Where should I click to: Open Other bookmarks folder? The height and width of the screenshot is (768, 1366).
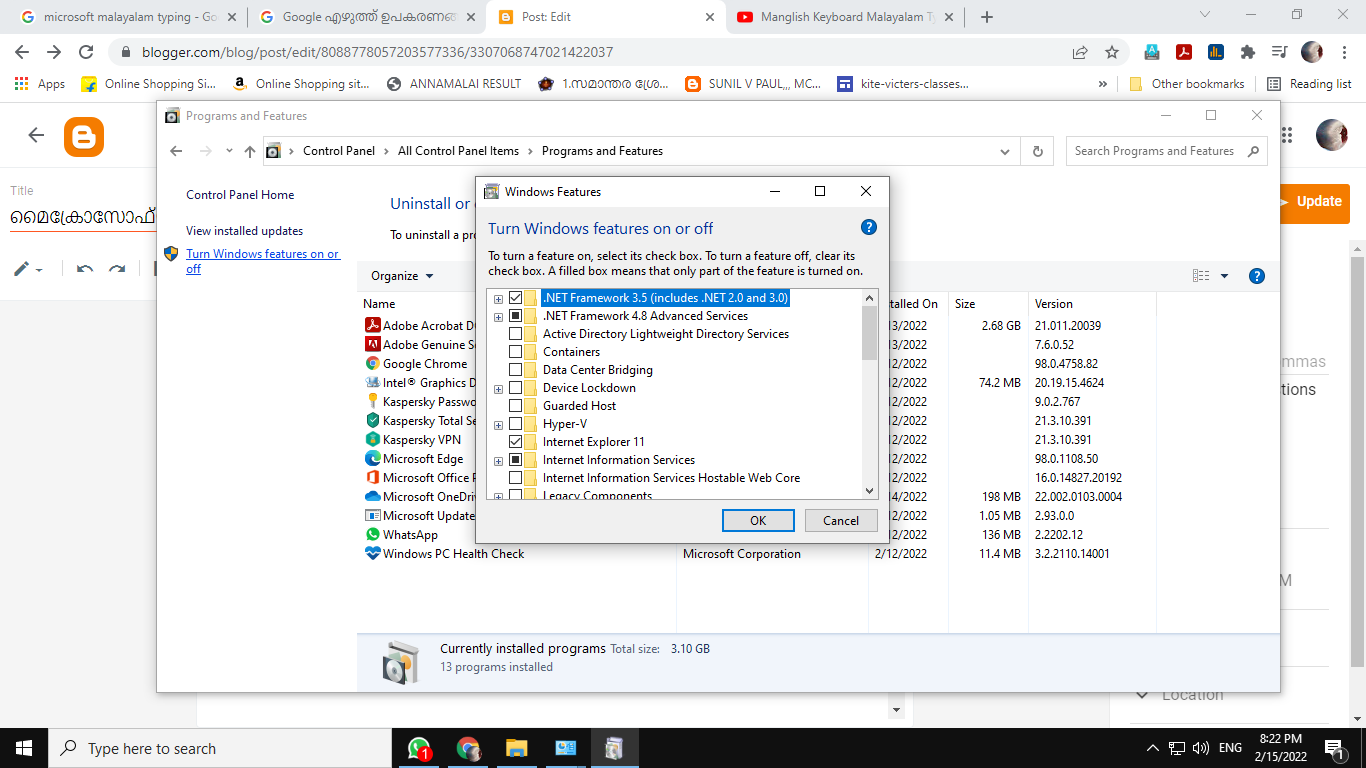pyautogui.click(x=1187, y=84)
